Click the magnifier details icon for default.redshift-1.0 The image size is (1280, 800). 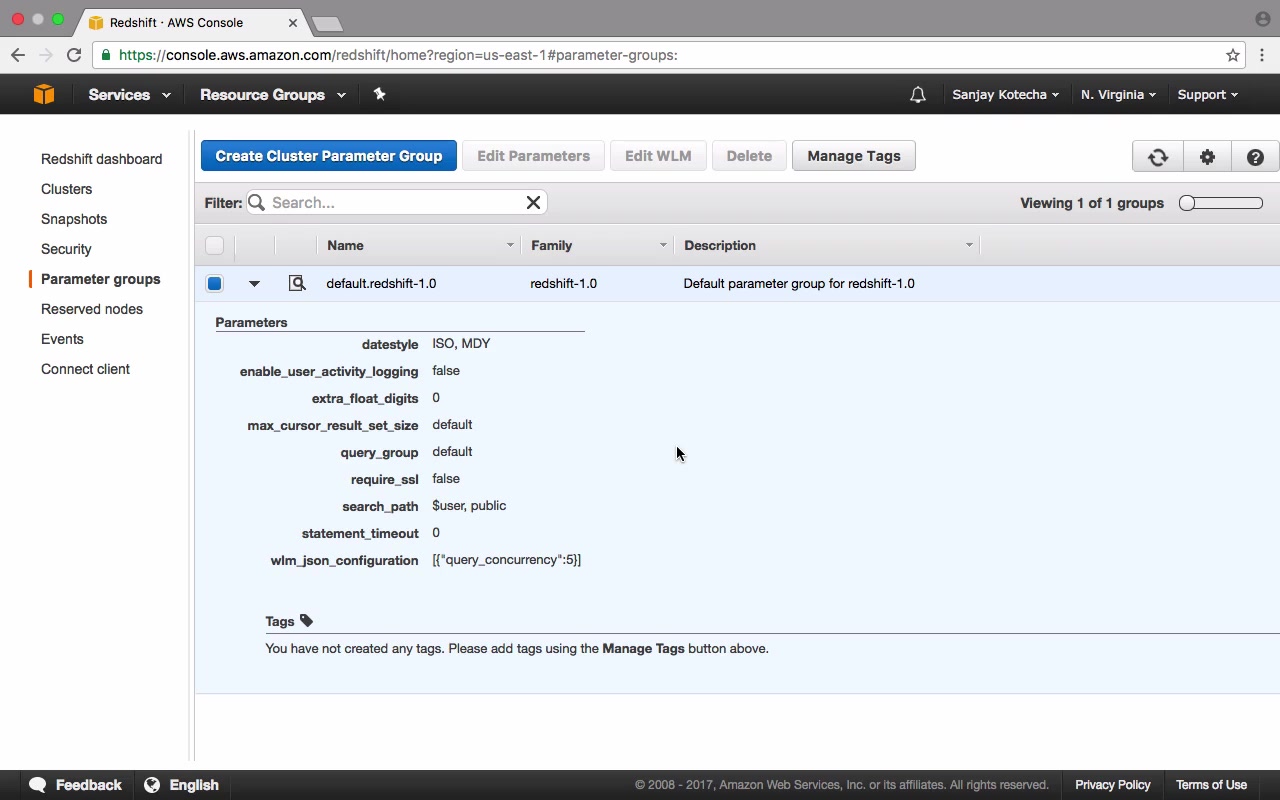pyautogui.click(x=297, y=283)
